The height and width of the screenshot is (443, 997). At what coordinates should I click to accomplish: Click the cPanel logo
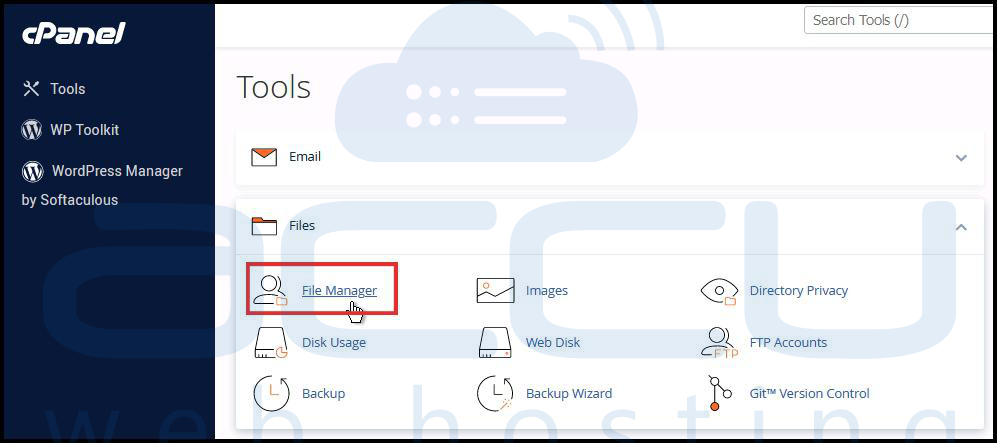[74, 34]
